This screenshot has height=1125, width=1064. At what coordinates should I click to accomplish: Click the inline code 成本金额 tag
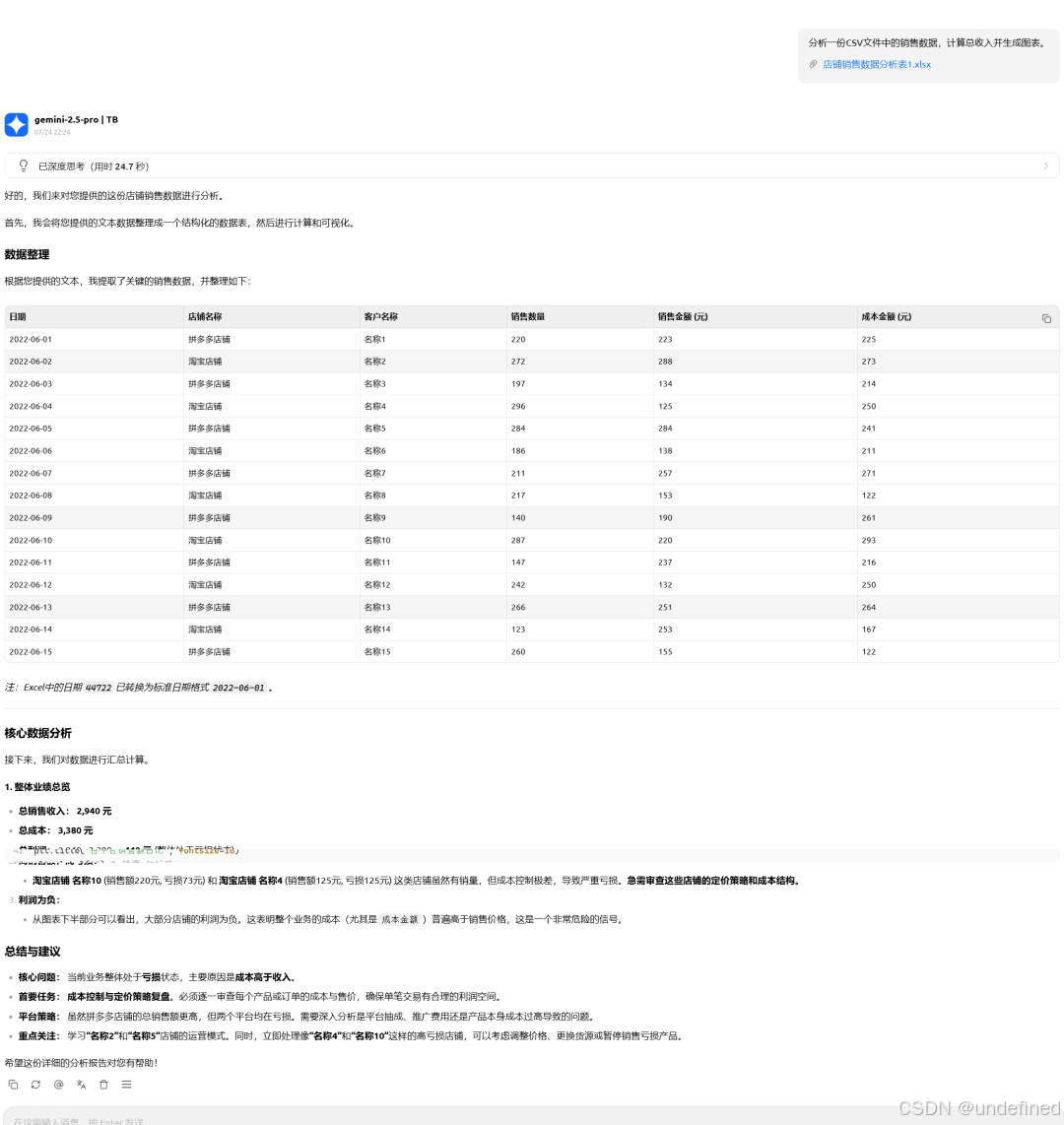click(x=400, y=919)
